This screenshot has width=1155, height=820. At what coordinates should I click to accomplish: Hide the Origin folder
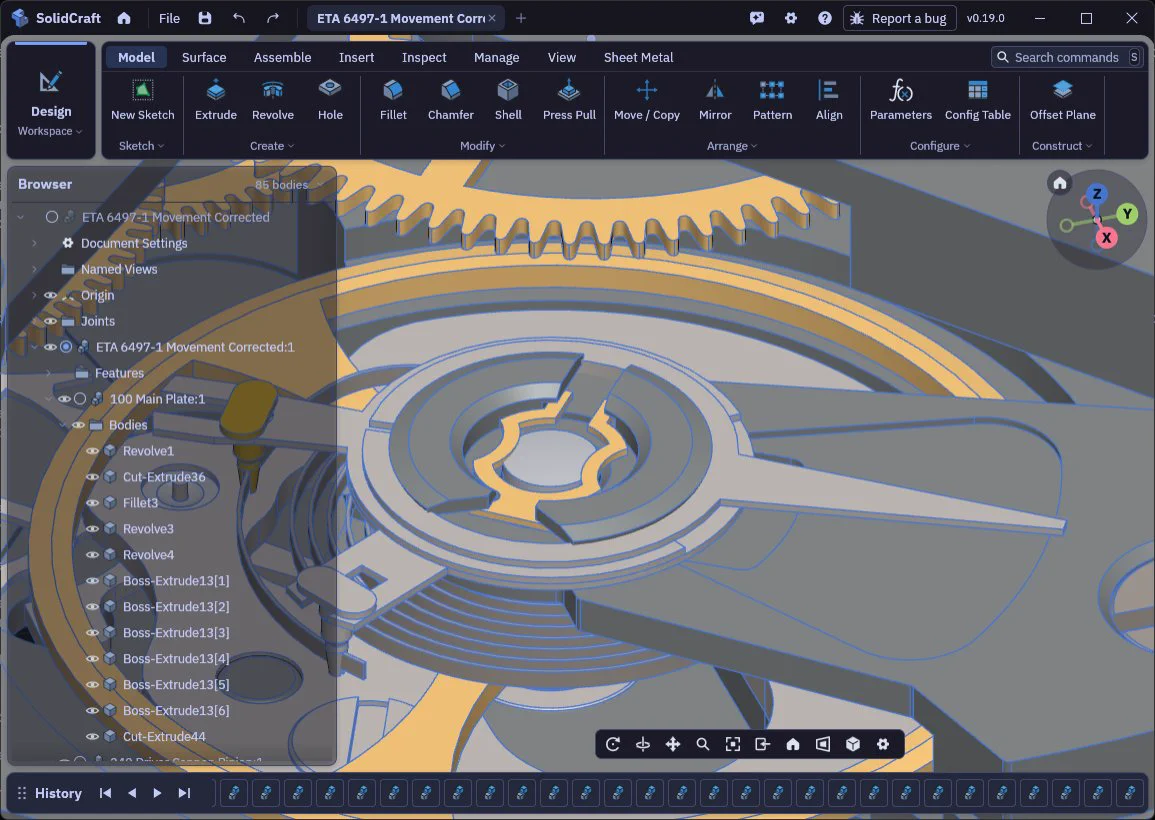(x=50, y=295)
